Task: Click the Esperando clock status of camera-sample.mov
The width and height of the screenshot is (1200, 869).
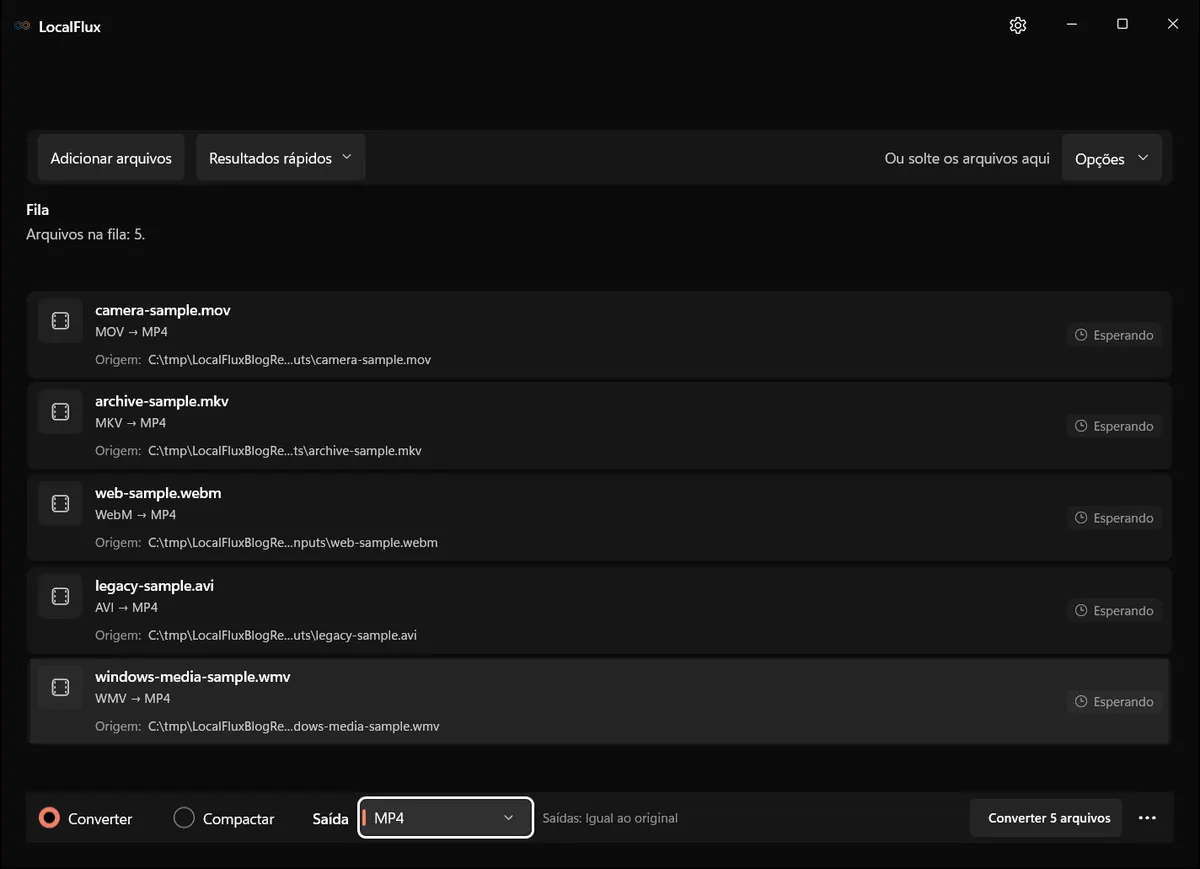Action: [x=1114, y=335]
